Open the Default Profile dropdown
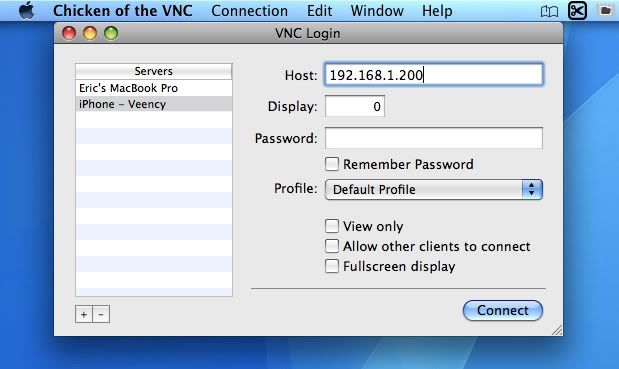This screenshot has height=369, width=619. 434,189
